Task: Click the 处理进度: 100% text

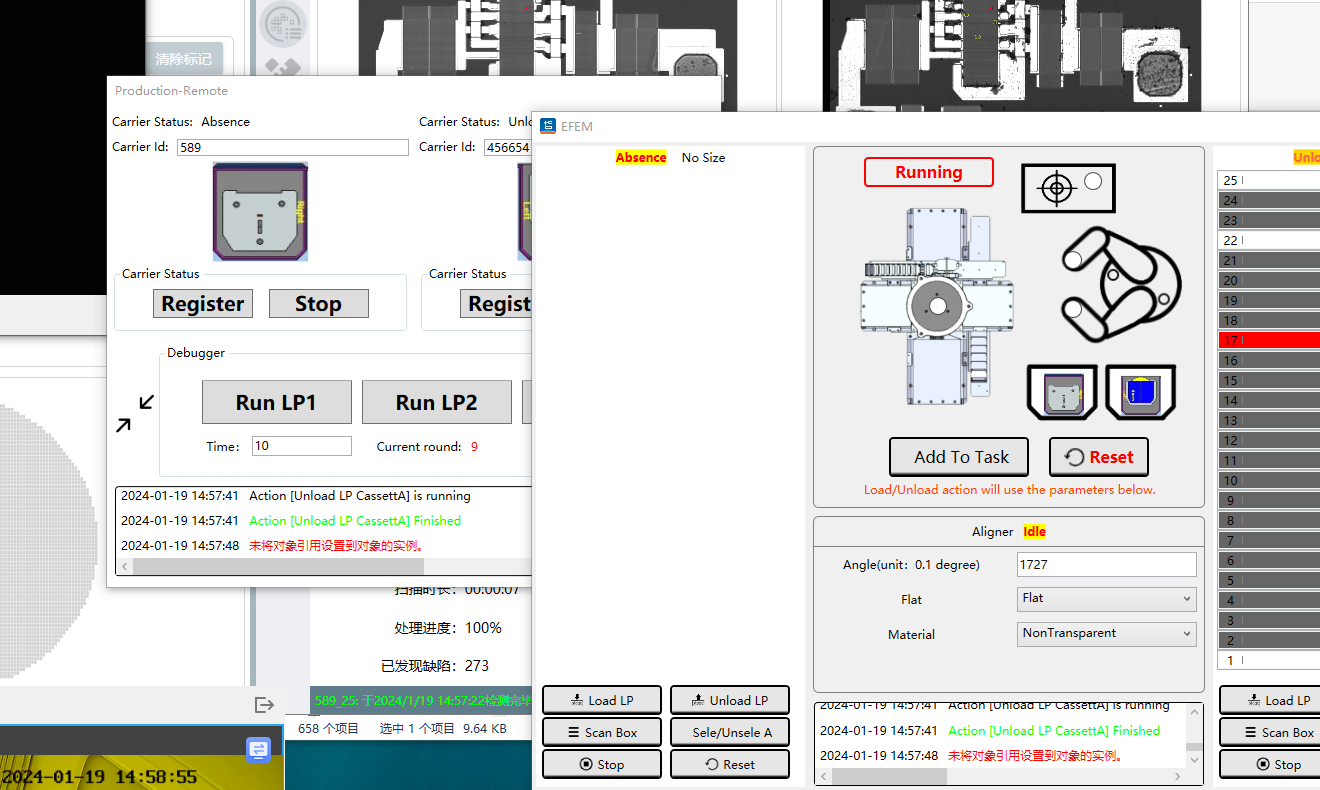Action: (x=448, y=628)
